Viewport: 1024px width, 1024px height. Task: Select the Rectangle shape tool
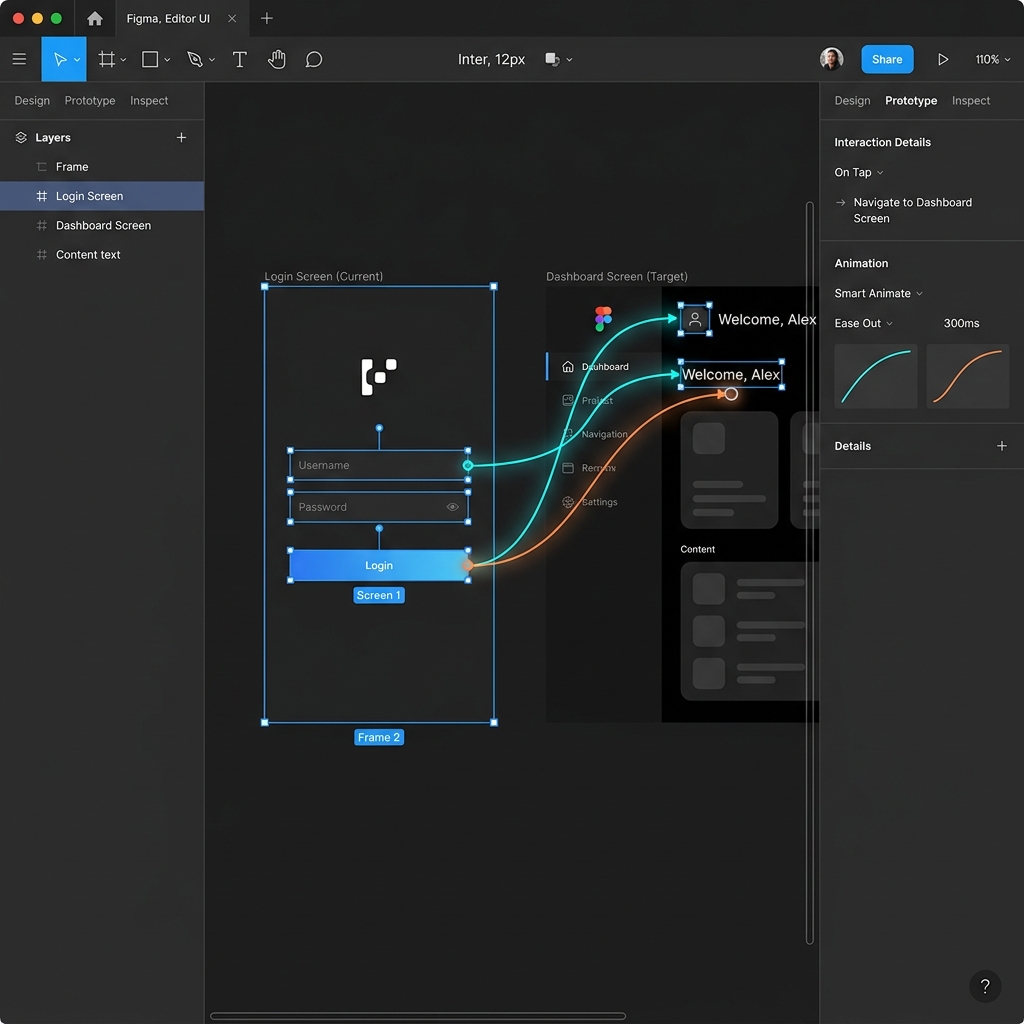coord(150,59)
